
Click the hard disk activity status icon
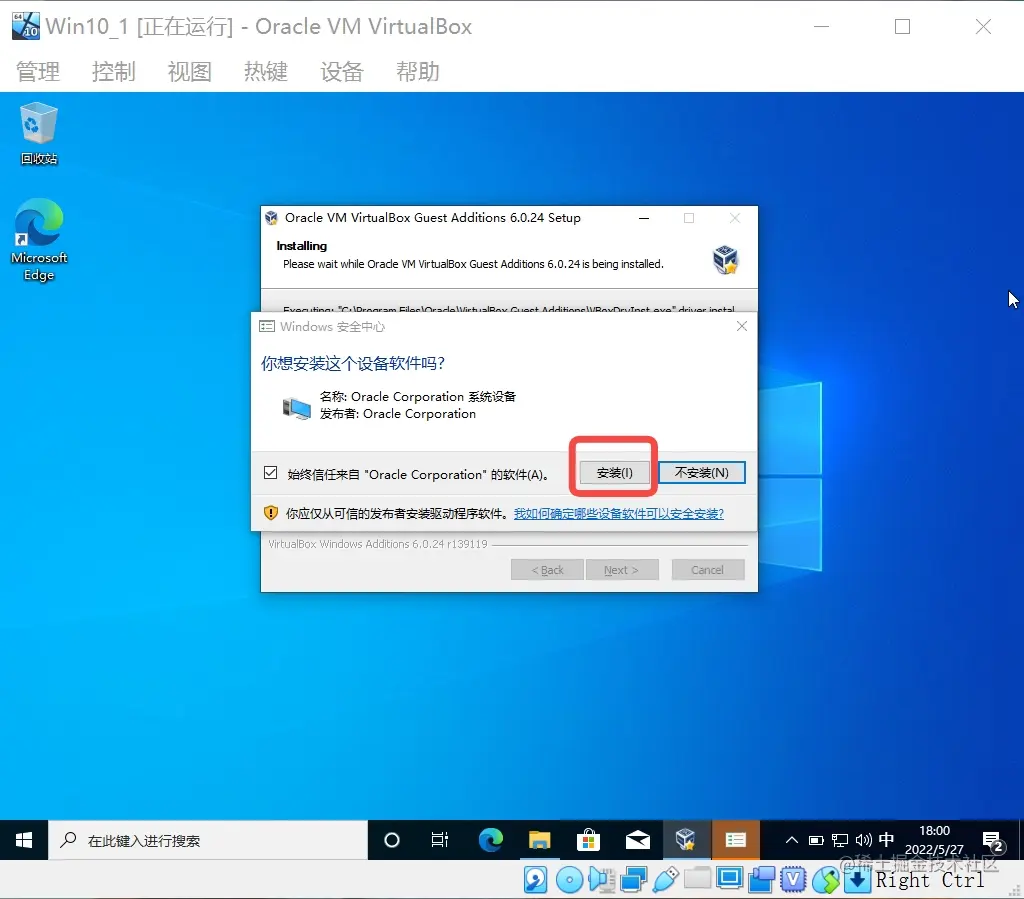click(x=536, y=880)
